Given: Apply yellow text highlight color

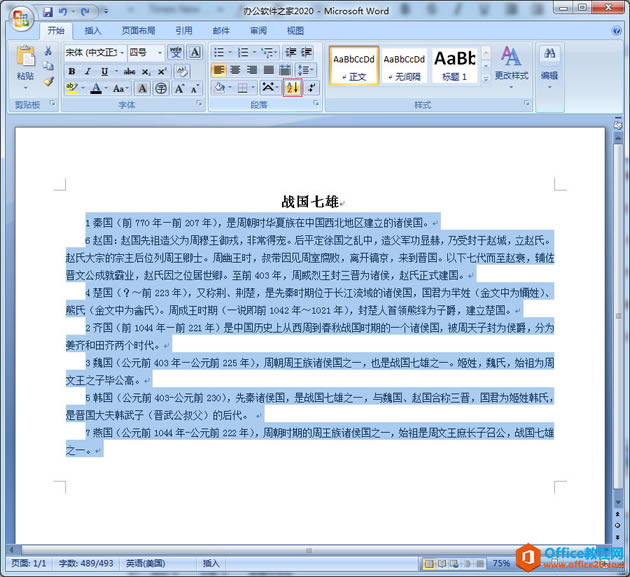Looking at the screenshot, I should 72,88.
